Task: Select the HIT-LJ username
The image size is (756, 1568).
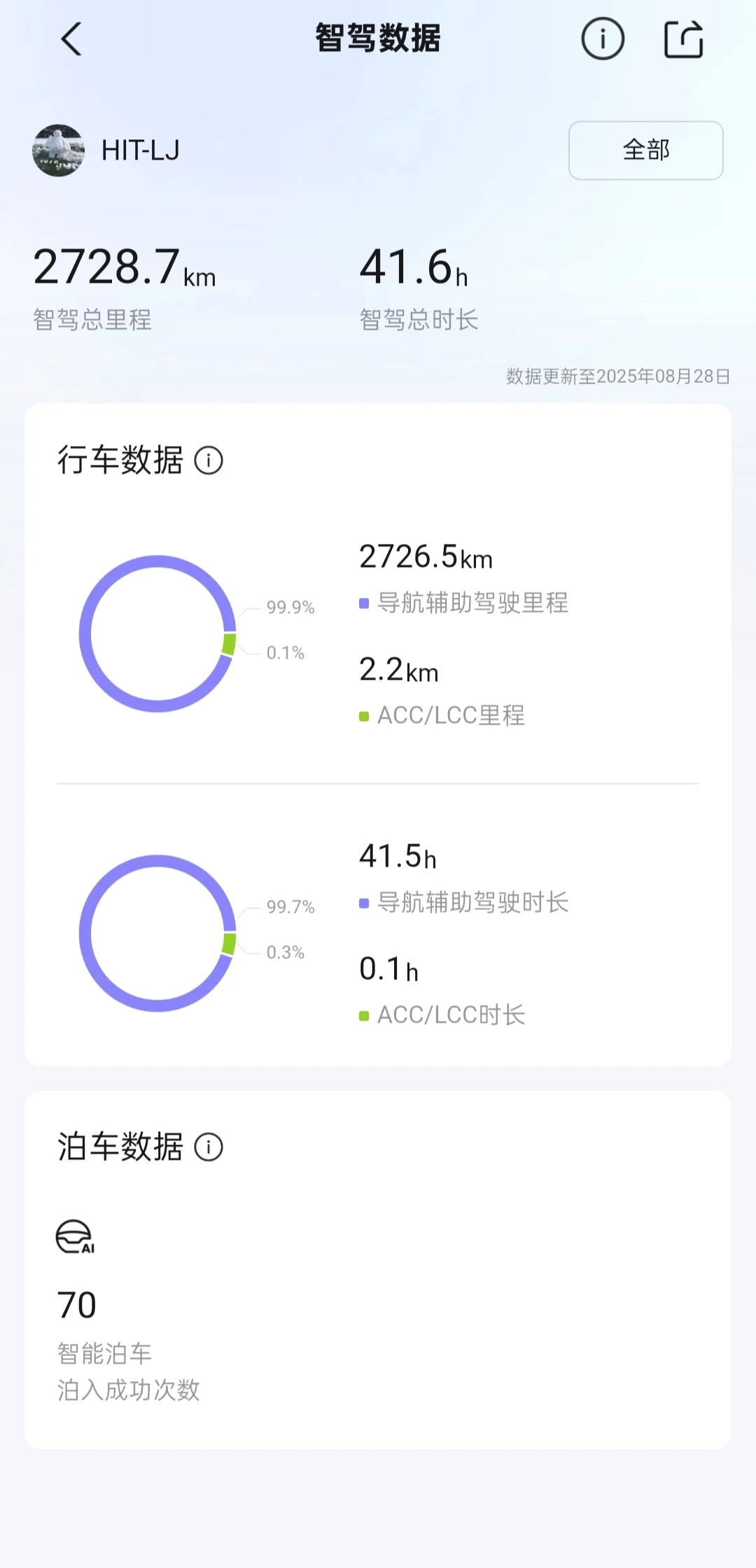Action: (x=140, y=150)
